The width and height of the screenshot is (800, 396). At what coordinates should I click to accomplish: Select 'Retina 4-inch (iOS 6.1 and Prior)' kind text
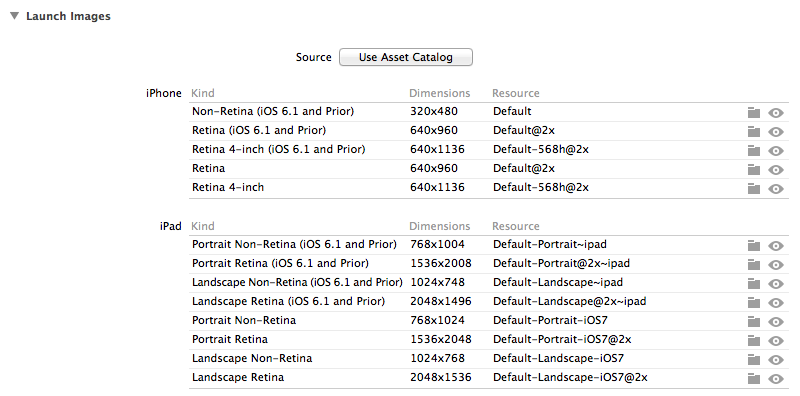[279, 150]
